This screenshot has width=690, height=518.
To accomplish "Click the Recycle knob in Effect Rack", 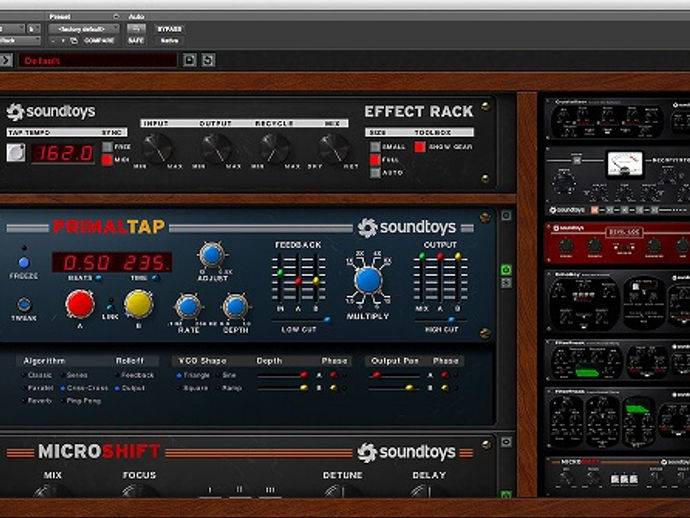I will coord(275,148).
